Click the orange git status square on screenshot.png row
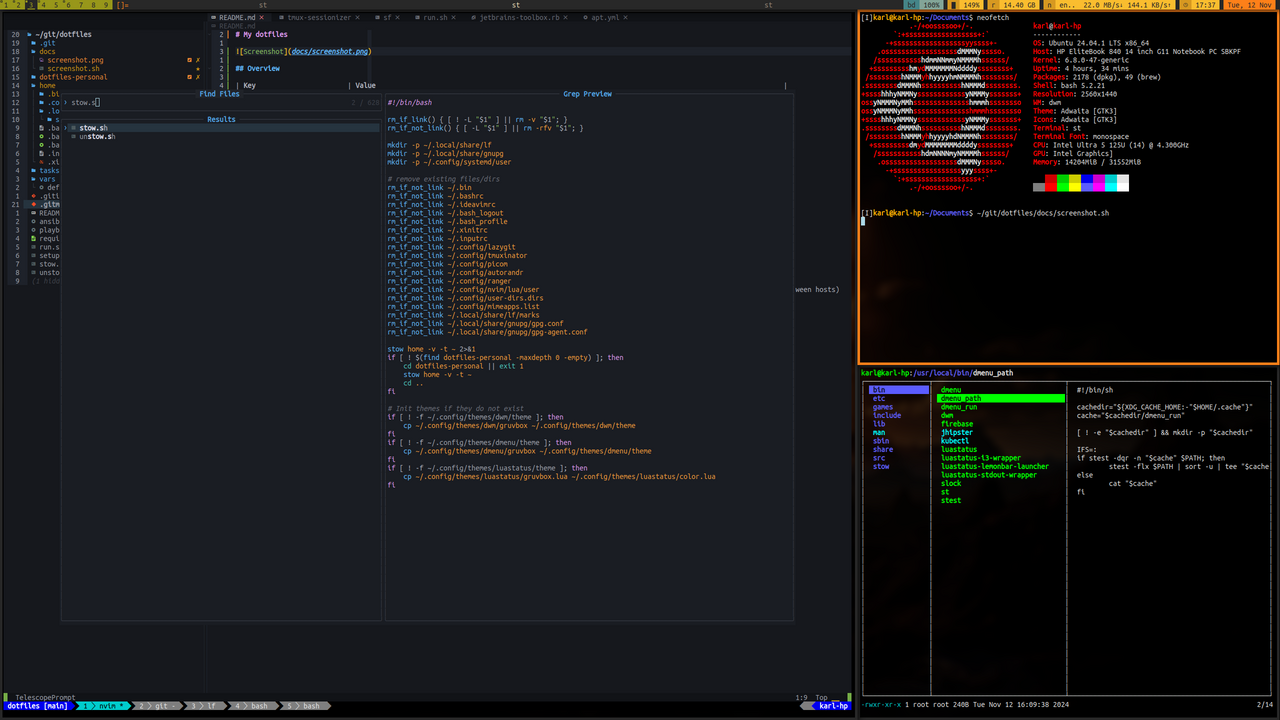Image resolution: width=1280 pixels, height=720 pixels. tap(189, 60)
